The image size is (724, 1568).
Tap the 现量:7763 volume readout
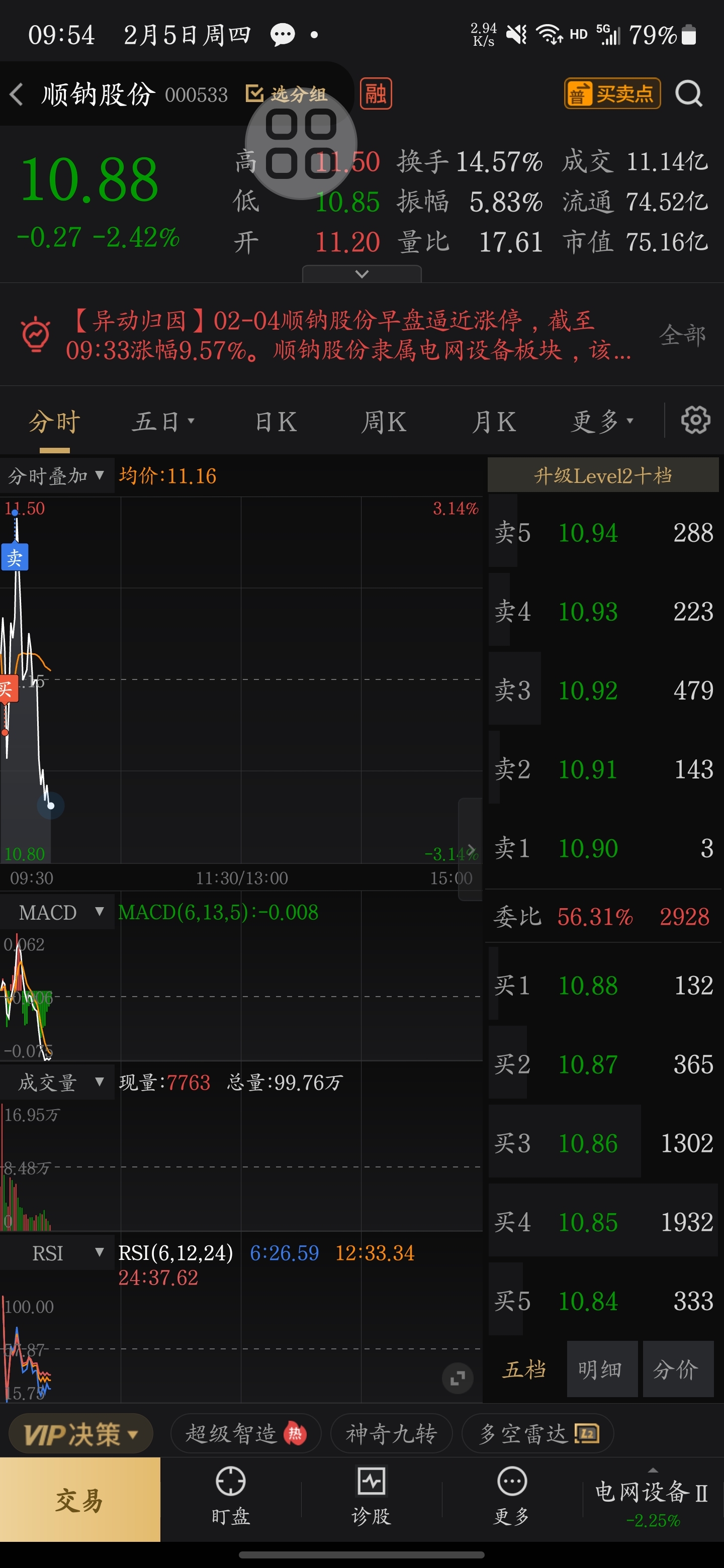[x=164, y=1082]
